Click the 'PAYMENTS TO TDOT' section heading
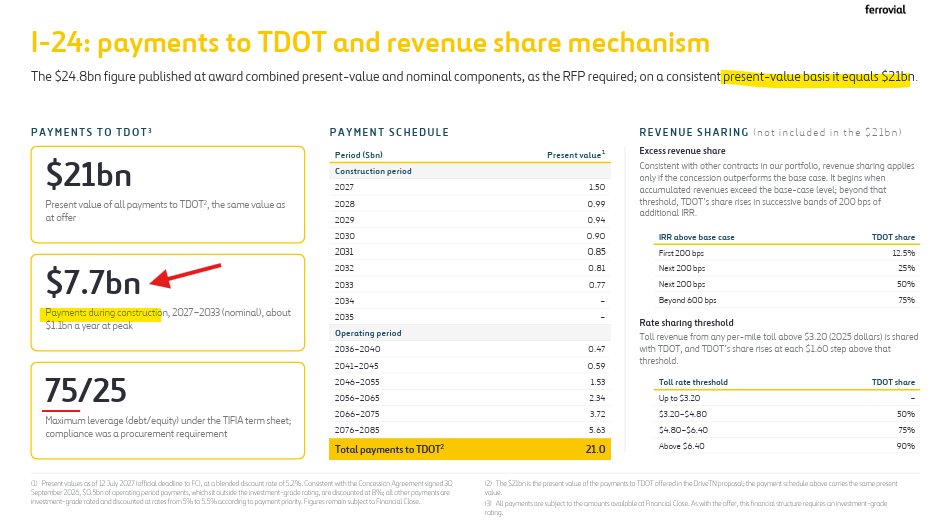 [91, 132]
